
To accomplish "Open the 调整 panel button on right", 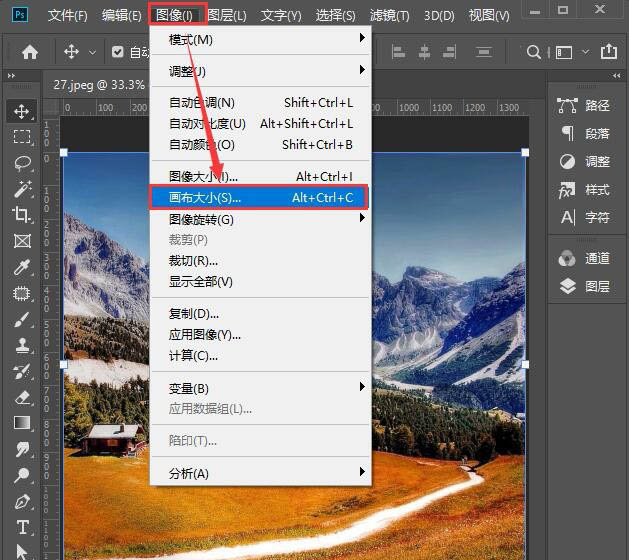I will [584, 161].
